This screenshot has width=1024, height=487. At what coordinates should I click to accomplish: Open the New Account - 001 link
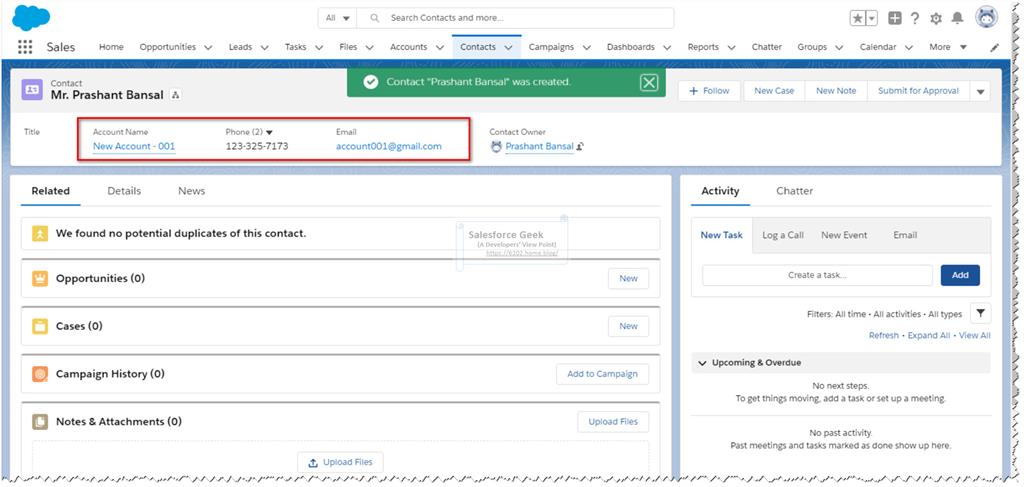(134, 147)
